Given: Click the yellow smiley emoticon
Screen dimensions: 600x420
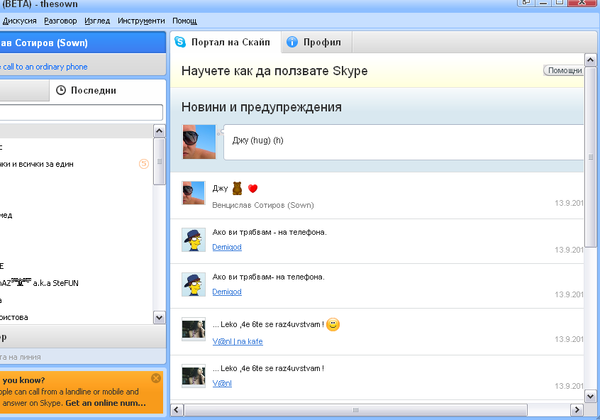Looking at the screenshot, I should [x=333, y=324].
